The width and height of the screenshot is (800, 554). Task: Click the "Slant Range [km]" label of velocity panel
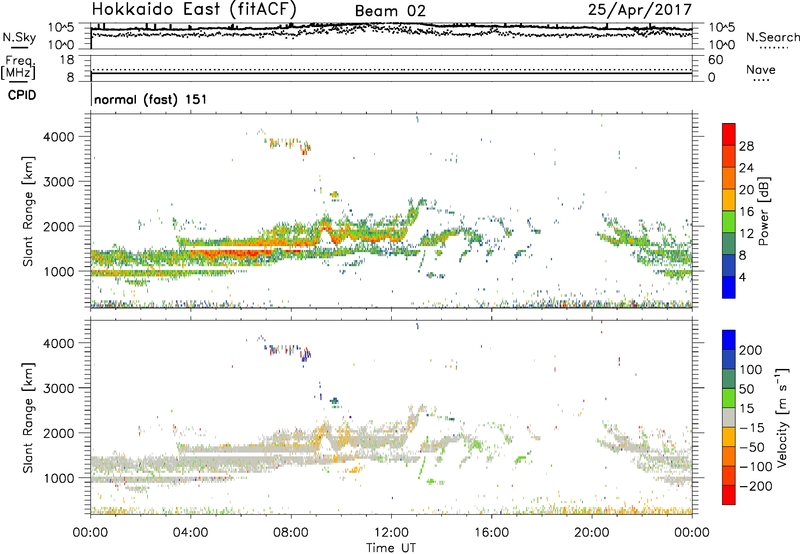[28, 418]
